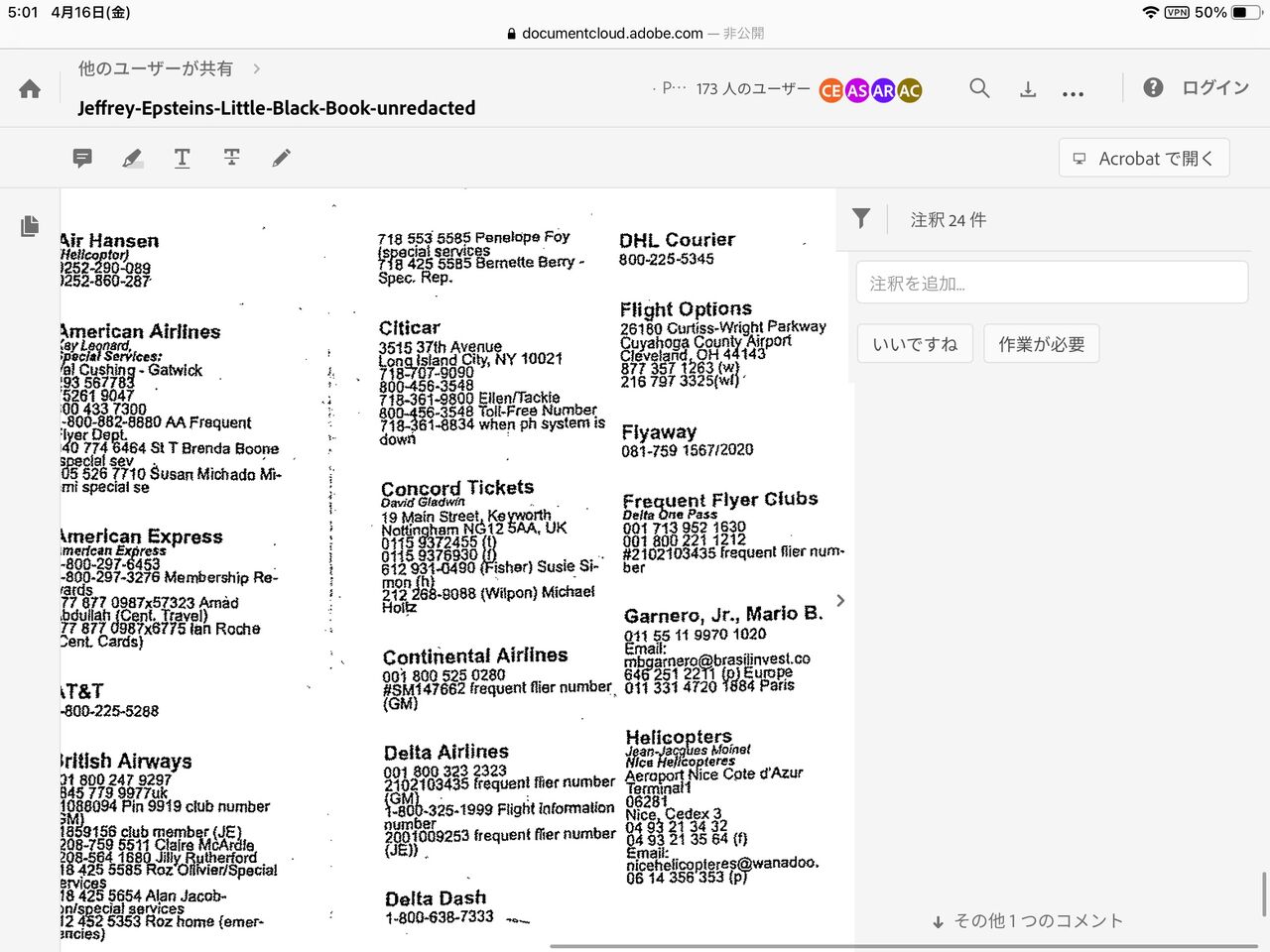Select the underline text tool
Image resolution: width=1270 pixels, height=952 pixels.
coord(183,158)
